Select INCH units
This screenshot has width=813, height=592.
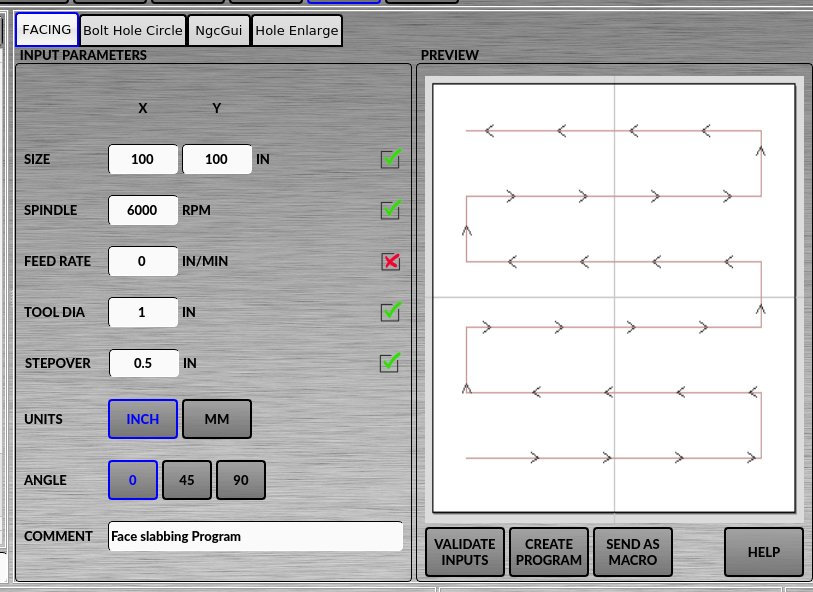click(x=143, y=419)
